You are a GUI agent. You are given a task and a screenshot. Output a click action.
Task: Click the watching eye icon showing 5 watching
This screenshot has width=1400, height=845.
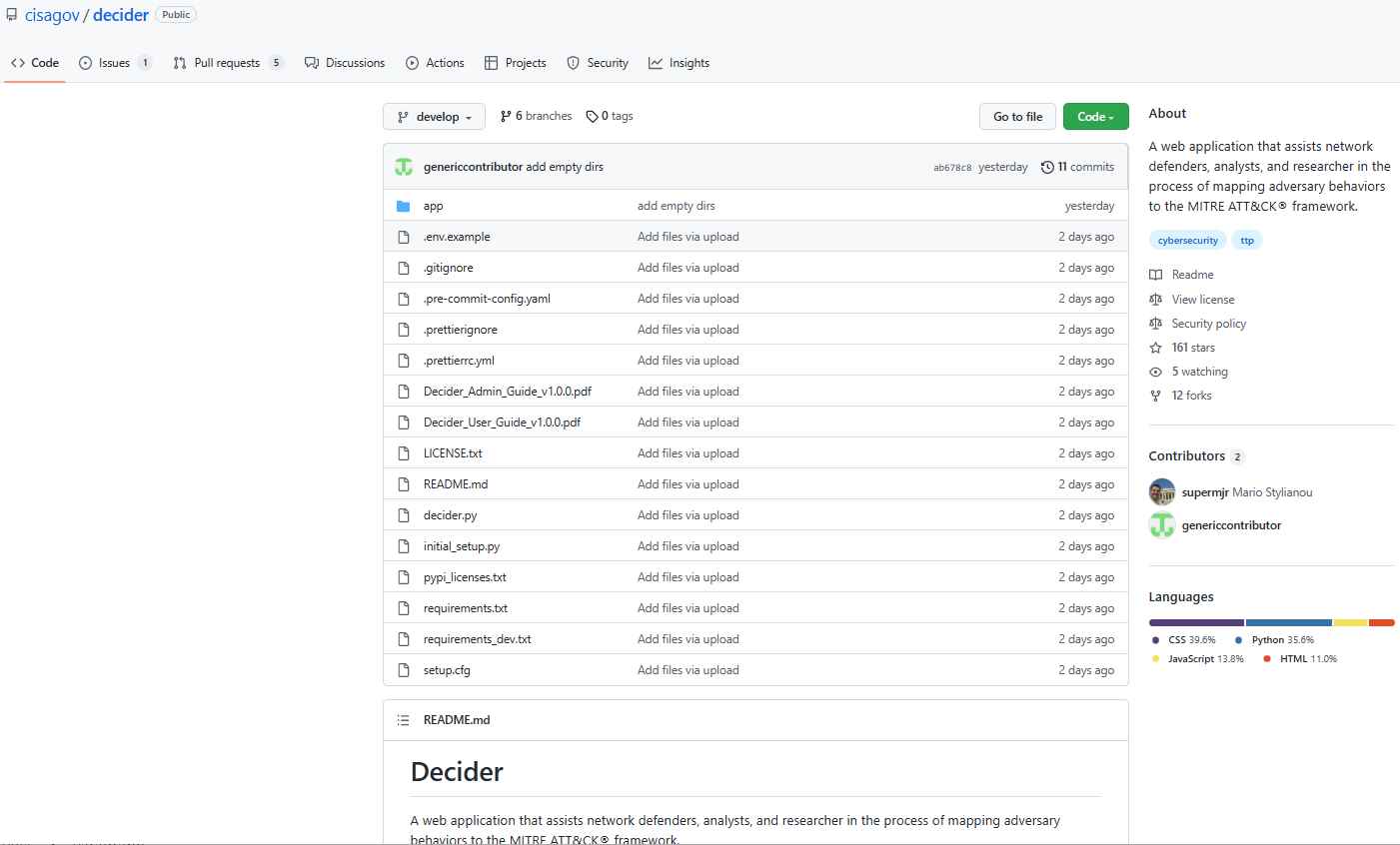(1156, 371)
